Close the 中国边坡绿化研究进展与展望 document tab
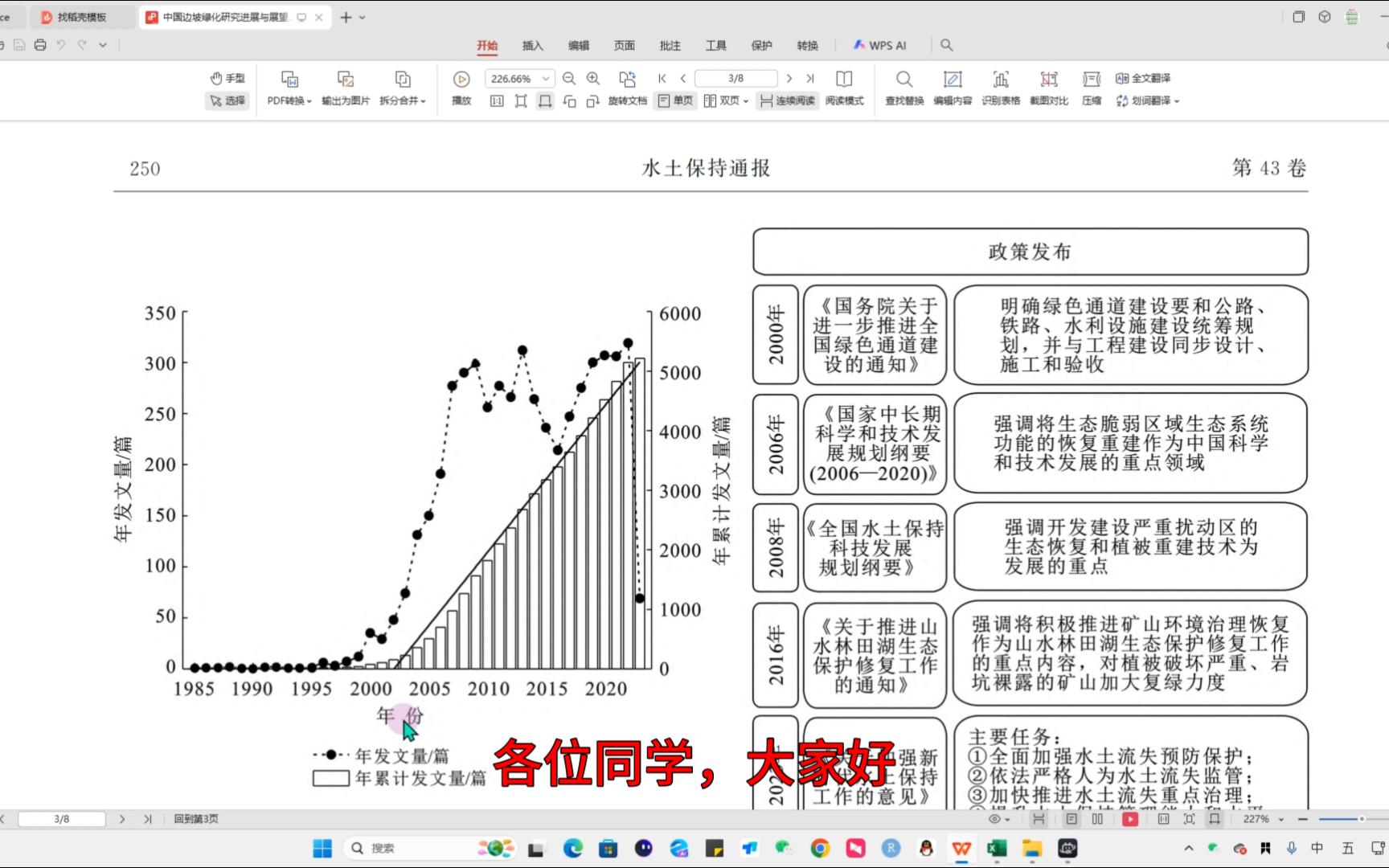1389x868 pixels. pos(319,17)
